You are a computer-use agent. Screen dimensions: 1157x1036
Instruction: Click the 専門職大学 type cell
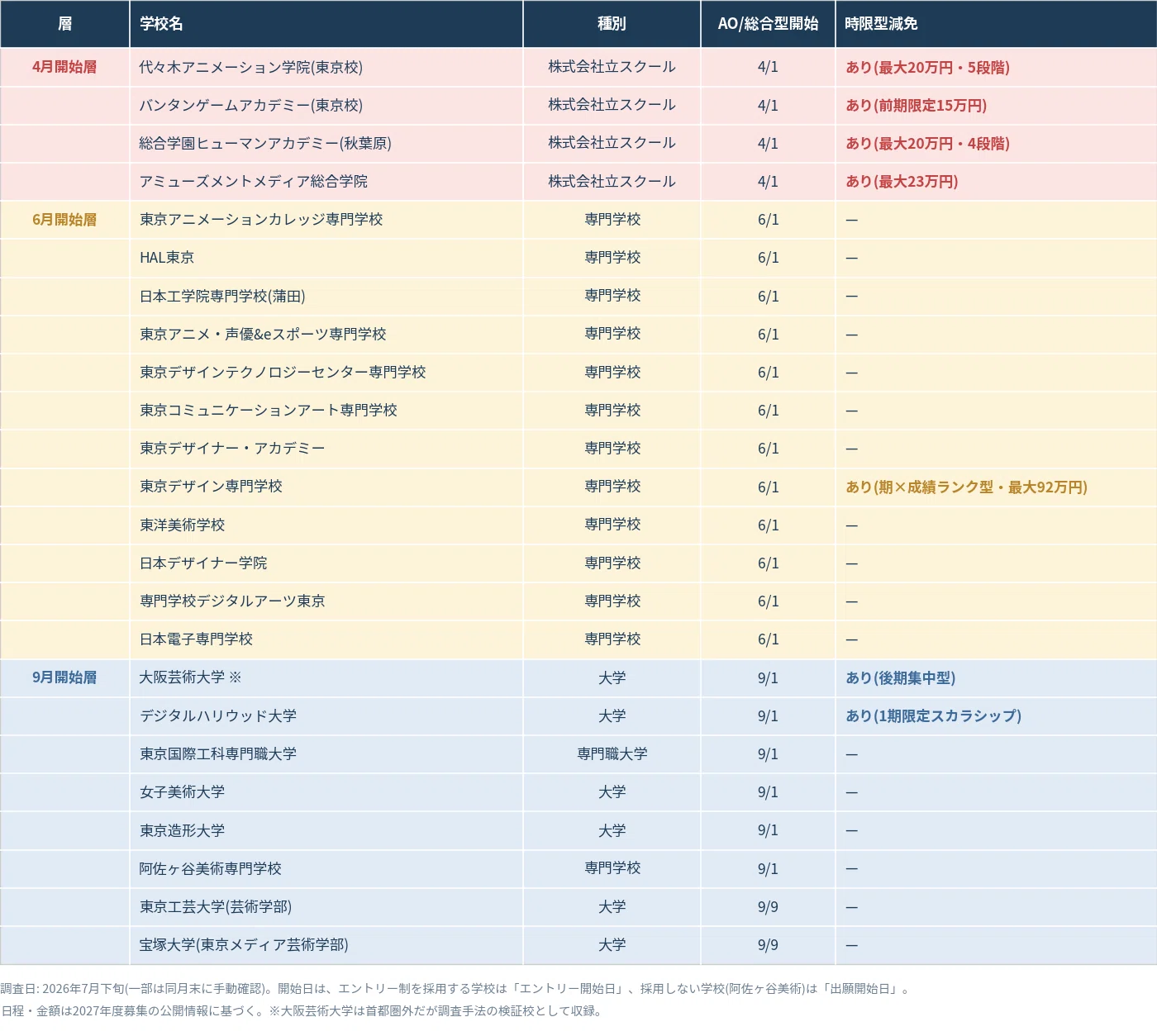[612, 754]
